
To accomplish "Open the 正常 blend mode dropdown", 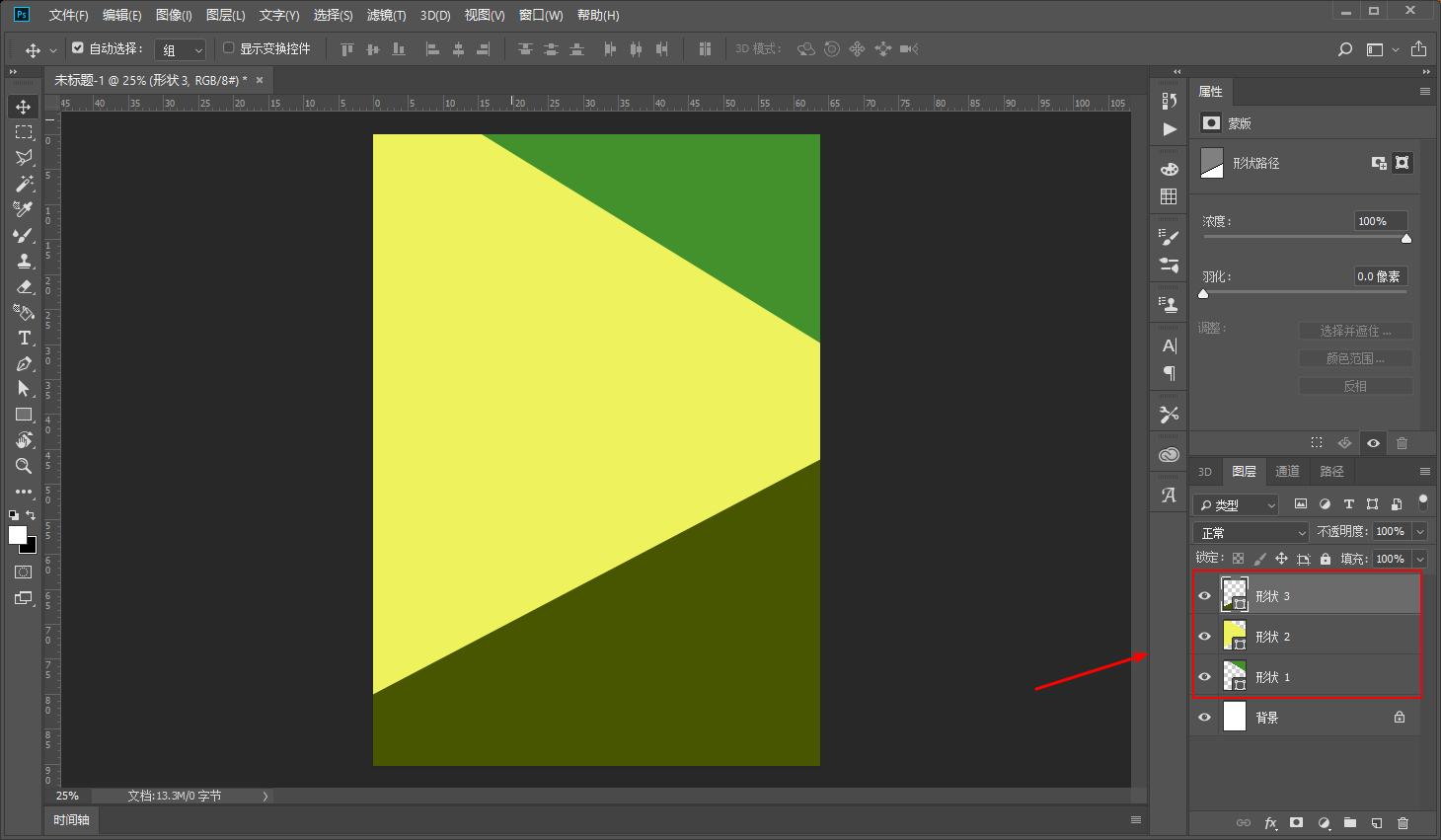I will click(x=1251, y=532).
